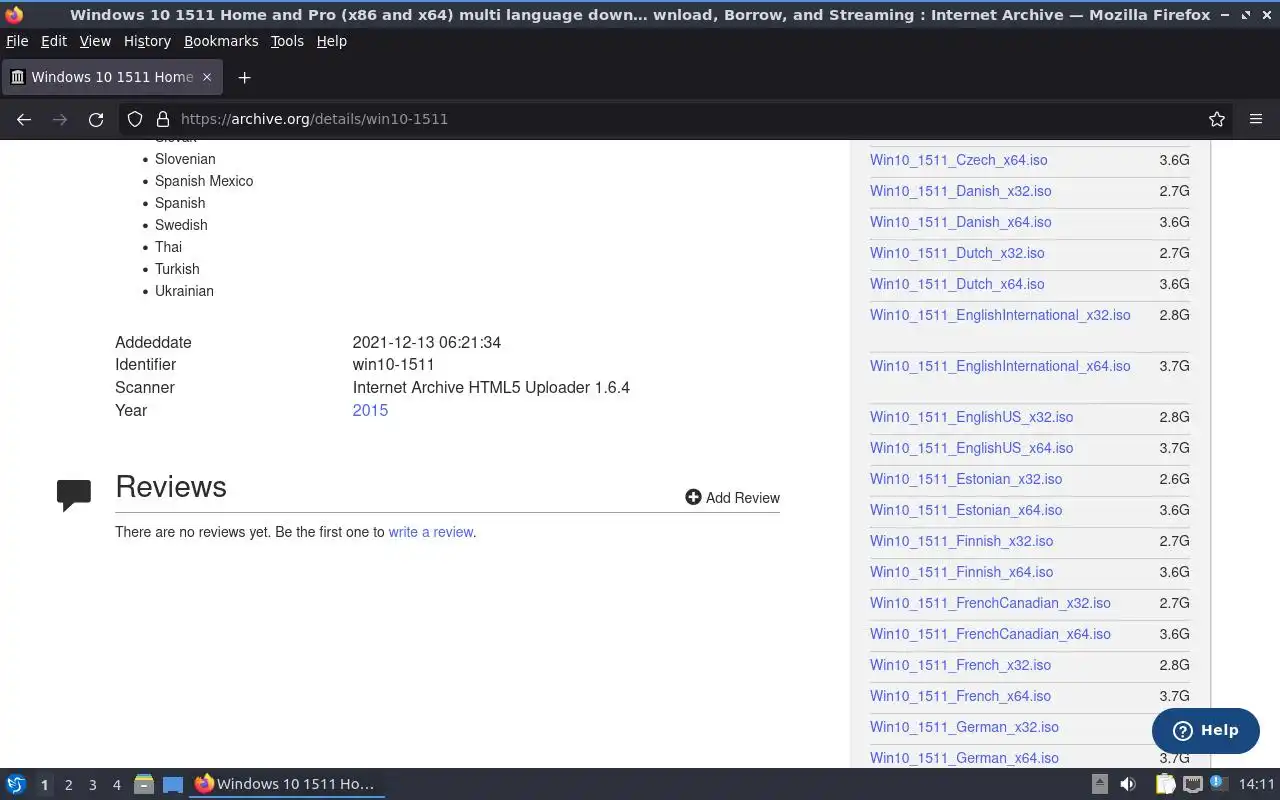The height and width of the screenshot is (800, 1280).
Task: Switch to workspace 4
Action: 116,785
